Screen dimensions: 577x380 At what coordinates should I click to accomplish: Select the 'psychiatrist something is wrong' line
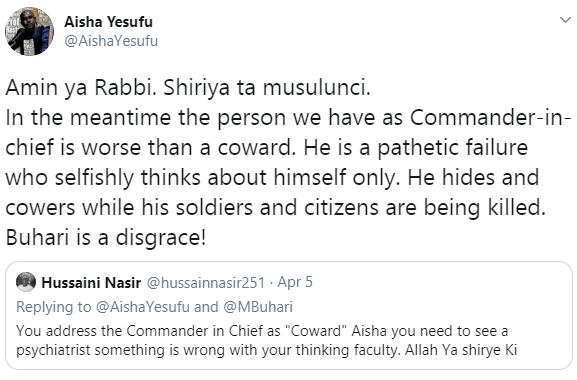[267, 350]
